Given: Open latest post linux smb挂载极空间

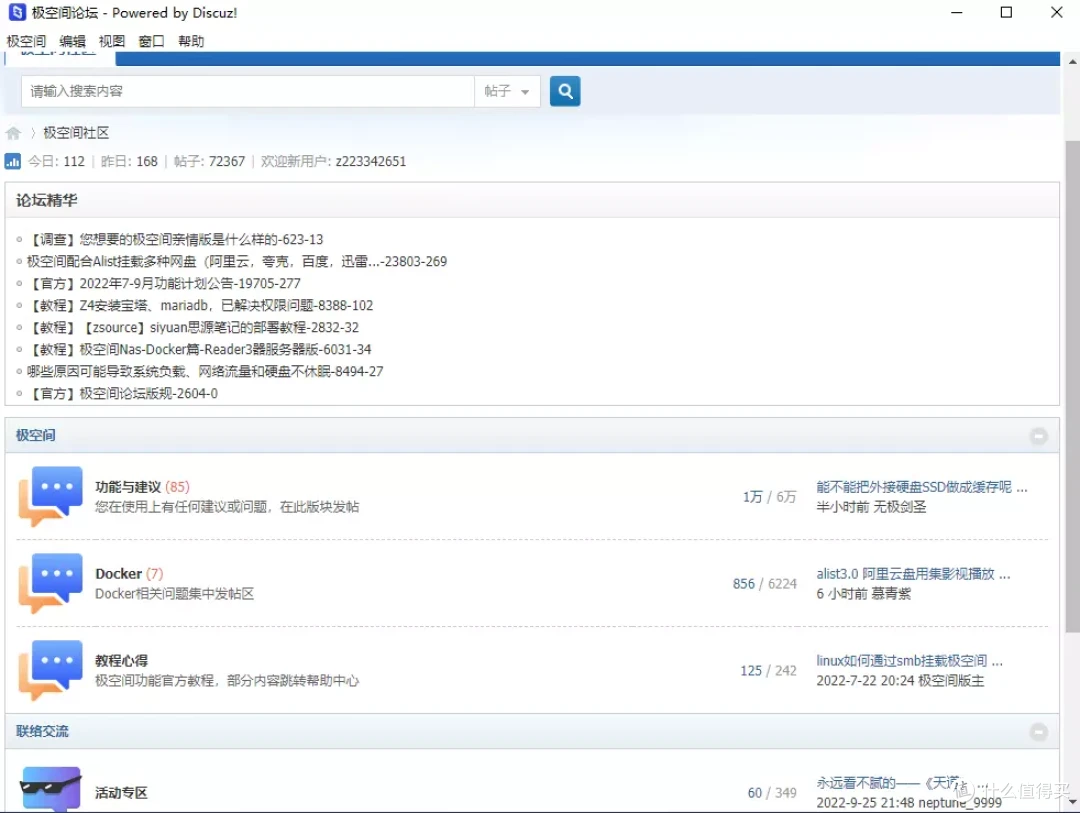Looking at the screenshot, I should tap(909, 661).
